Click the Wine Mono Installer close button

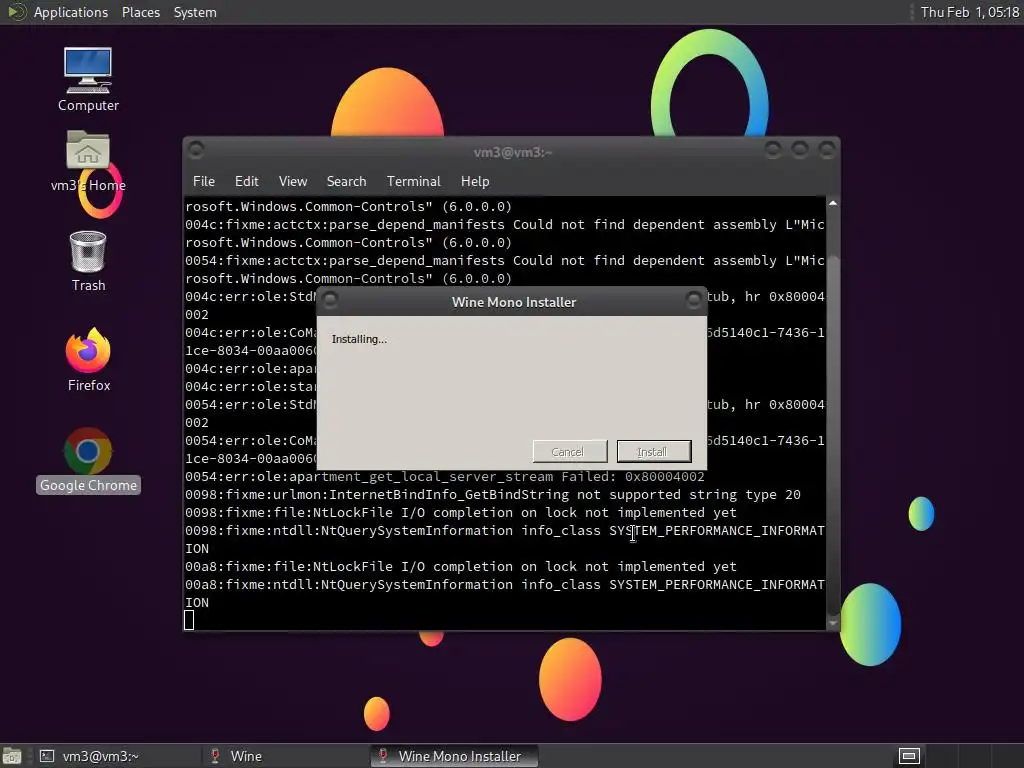(694, 300)
